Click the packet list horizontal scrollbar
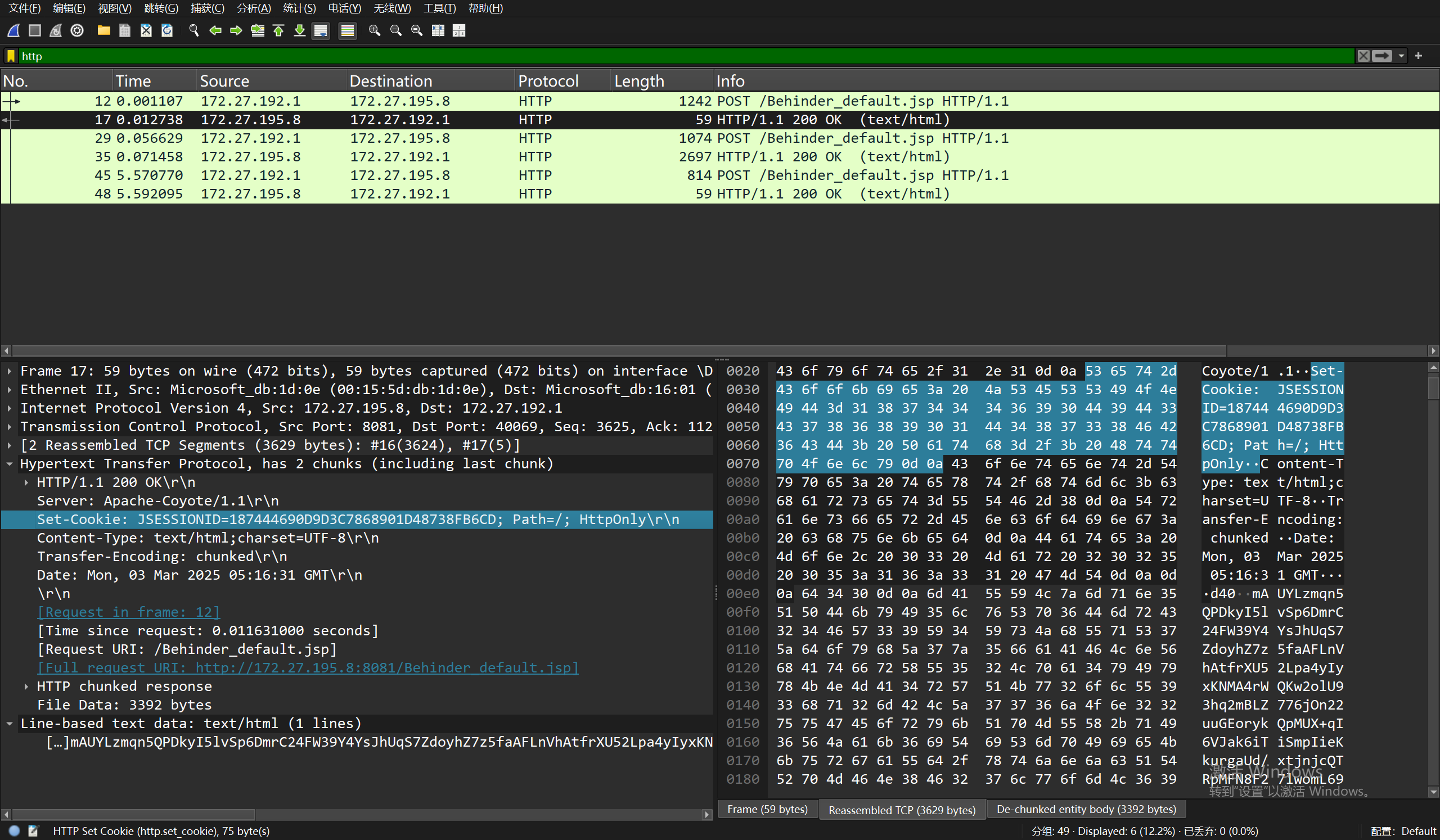 pos(619,350)
